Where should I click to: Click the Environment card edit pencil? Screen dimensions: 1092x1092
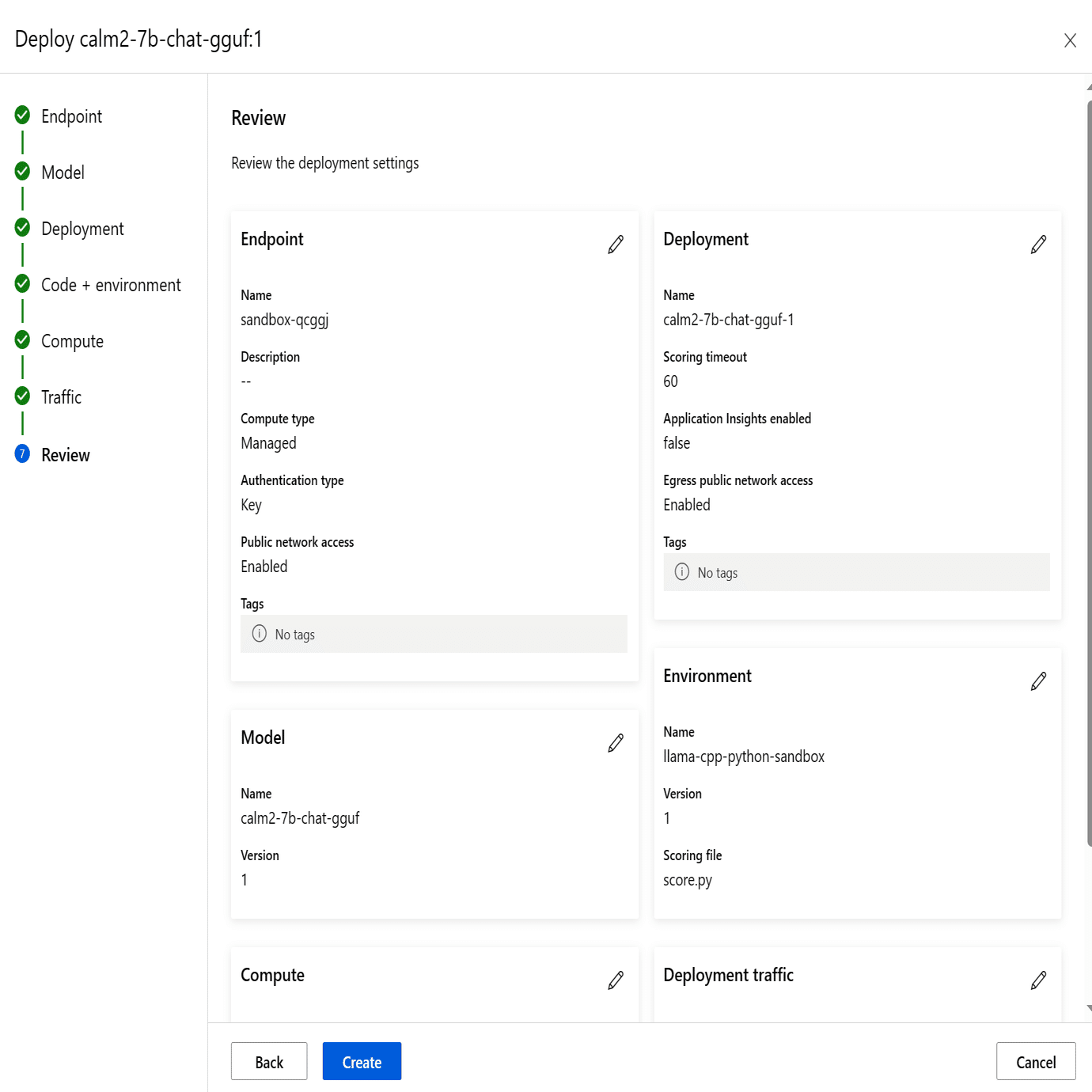coord(1038,681)
